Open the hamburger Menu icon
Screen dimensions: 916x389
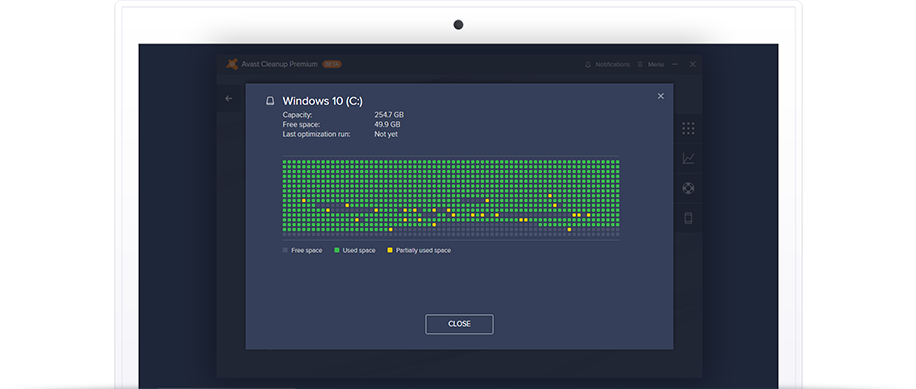(x=640, y=64)
